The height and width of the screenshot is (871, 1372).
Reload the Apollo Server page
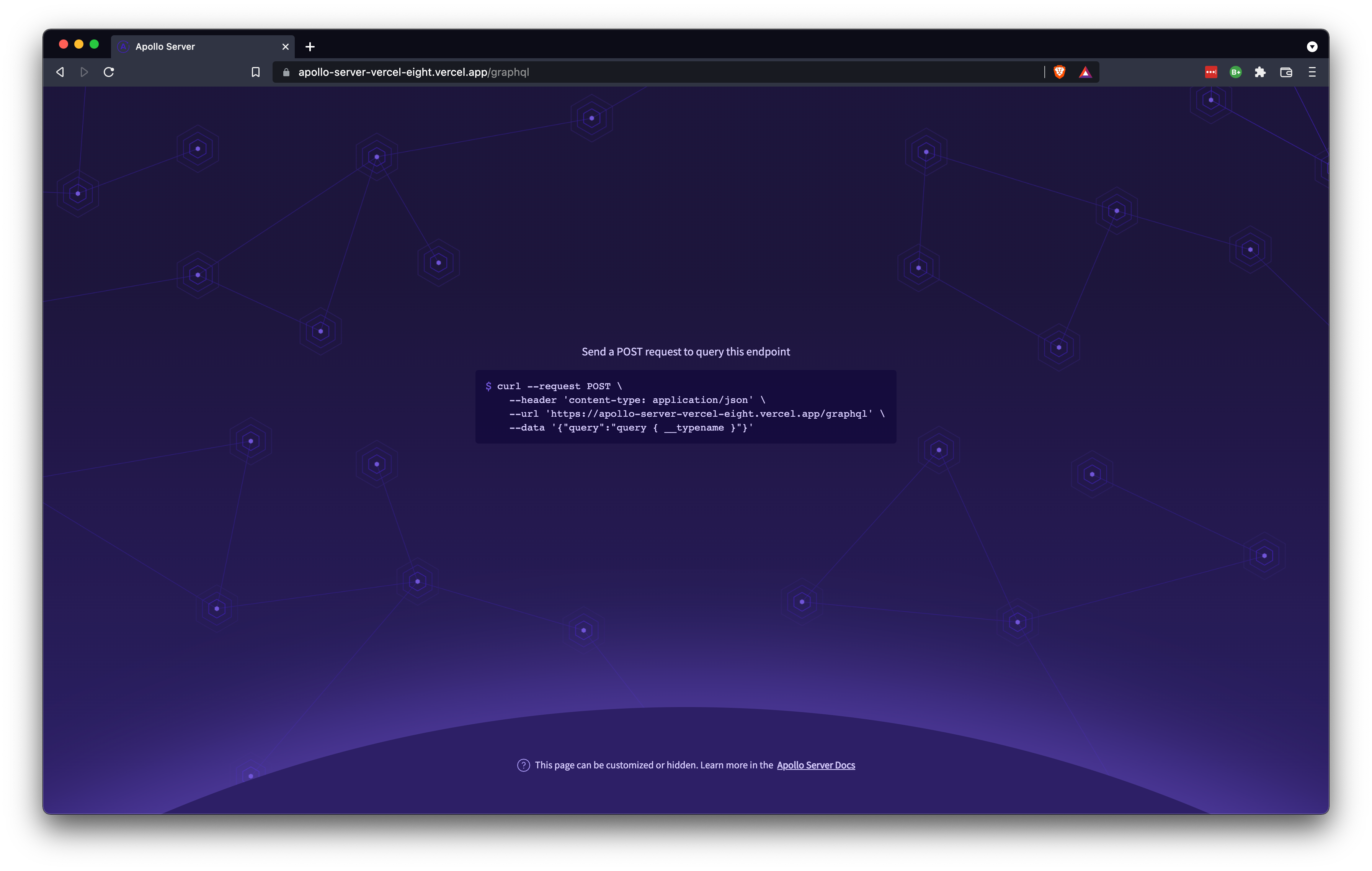[x=109, y=72]
